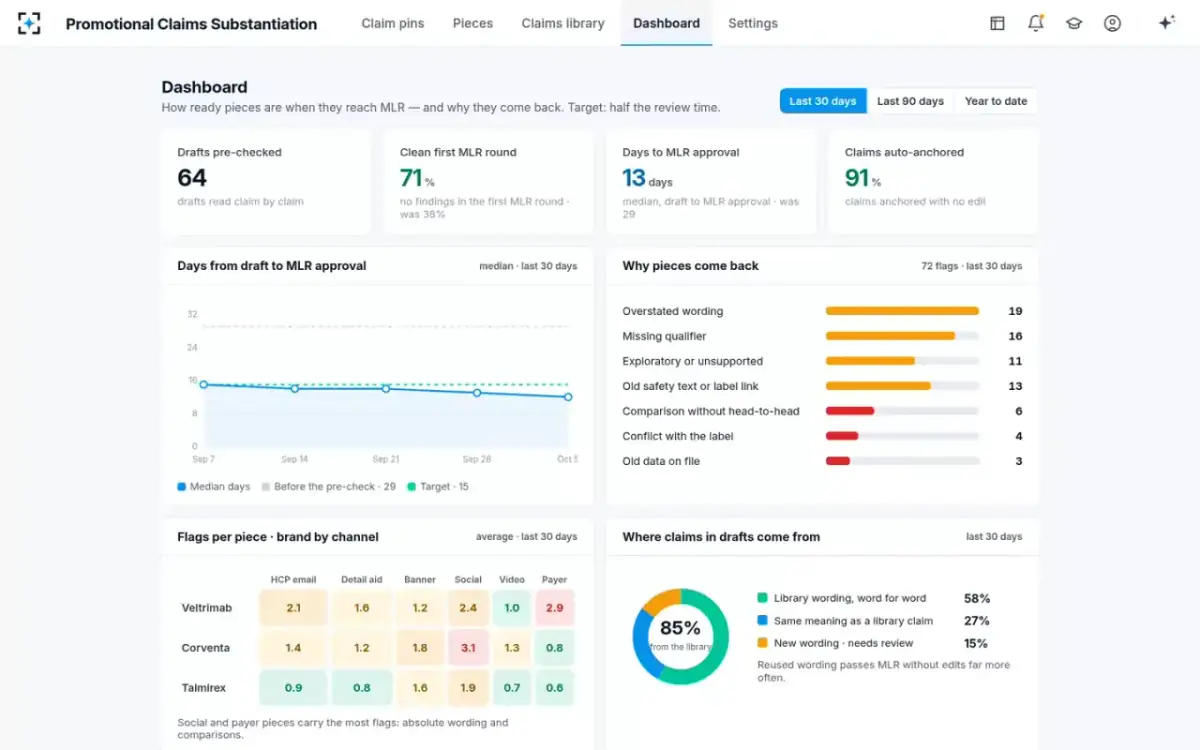
Task: Click the 72 flags summary text
Action: [x=972, y=266]
